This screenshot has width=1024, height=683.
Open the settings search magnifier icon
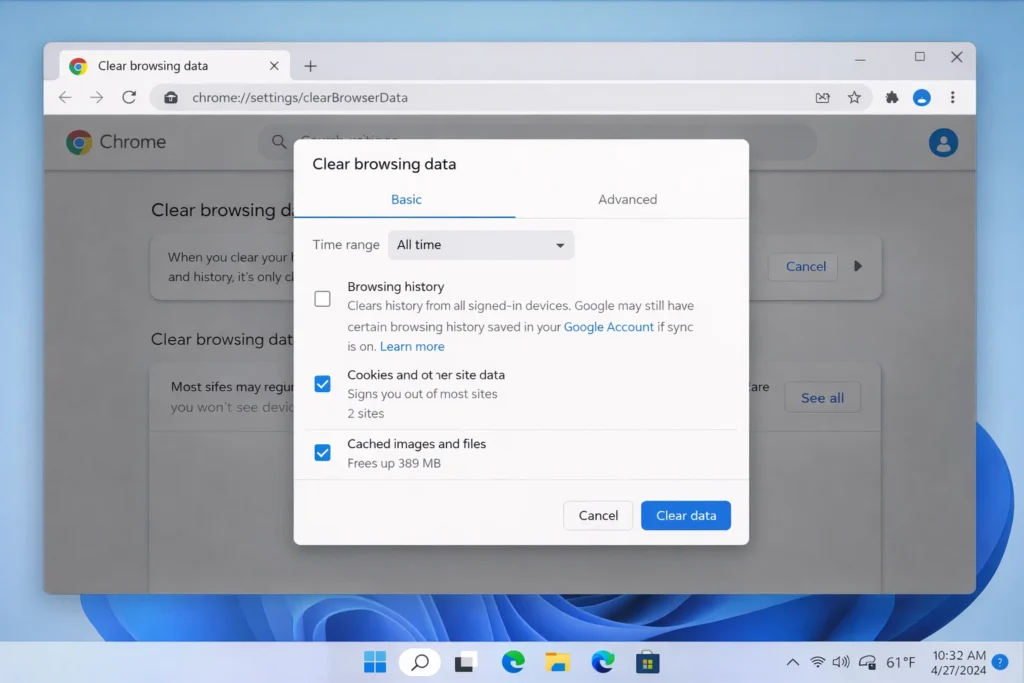(x=278, y=142)
